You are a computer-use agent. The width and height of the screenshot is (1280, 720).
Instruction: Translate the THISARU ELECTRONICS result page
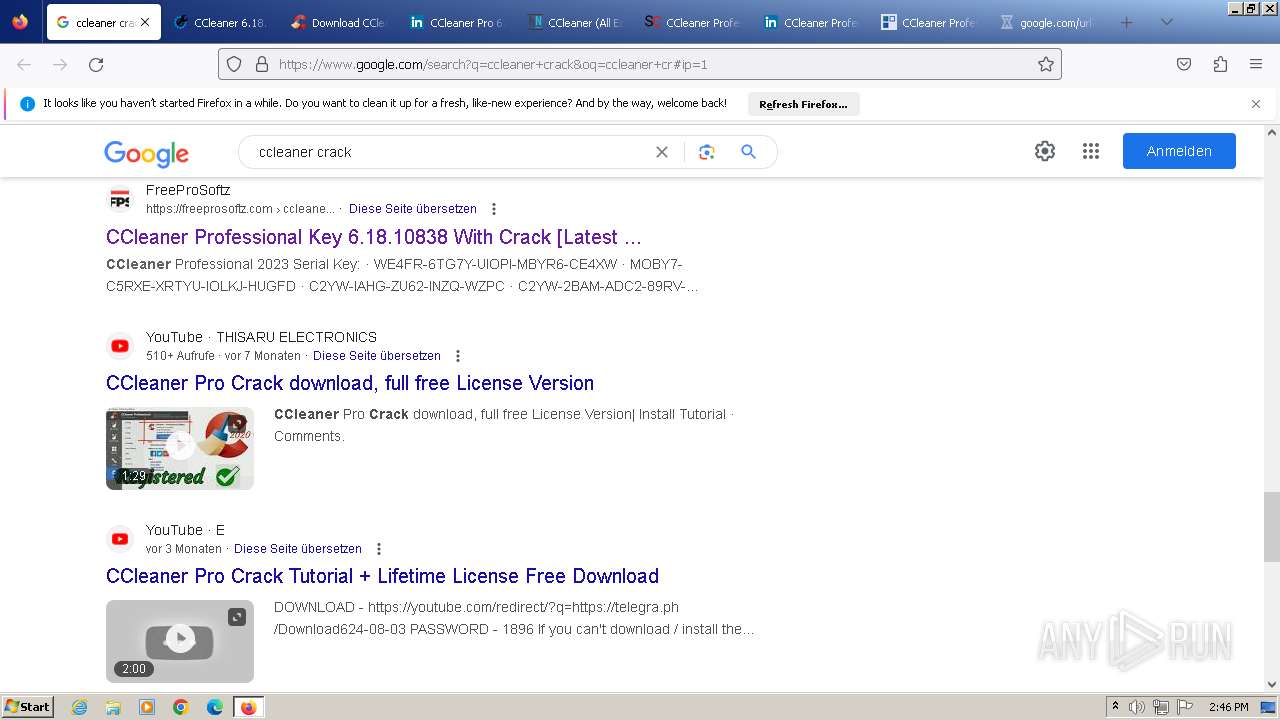coord(377,356)
